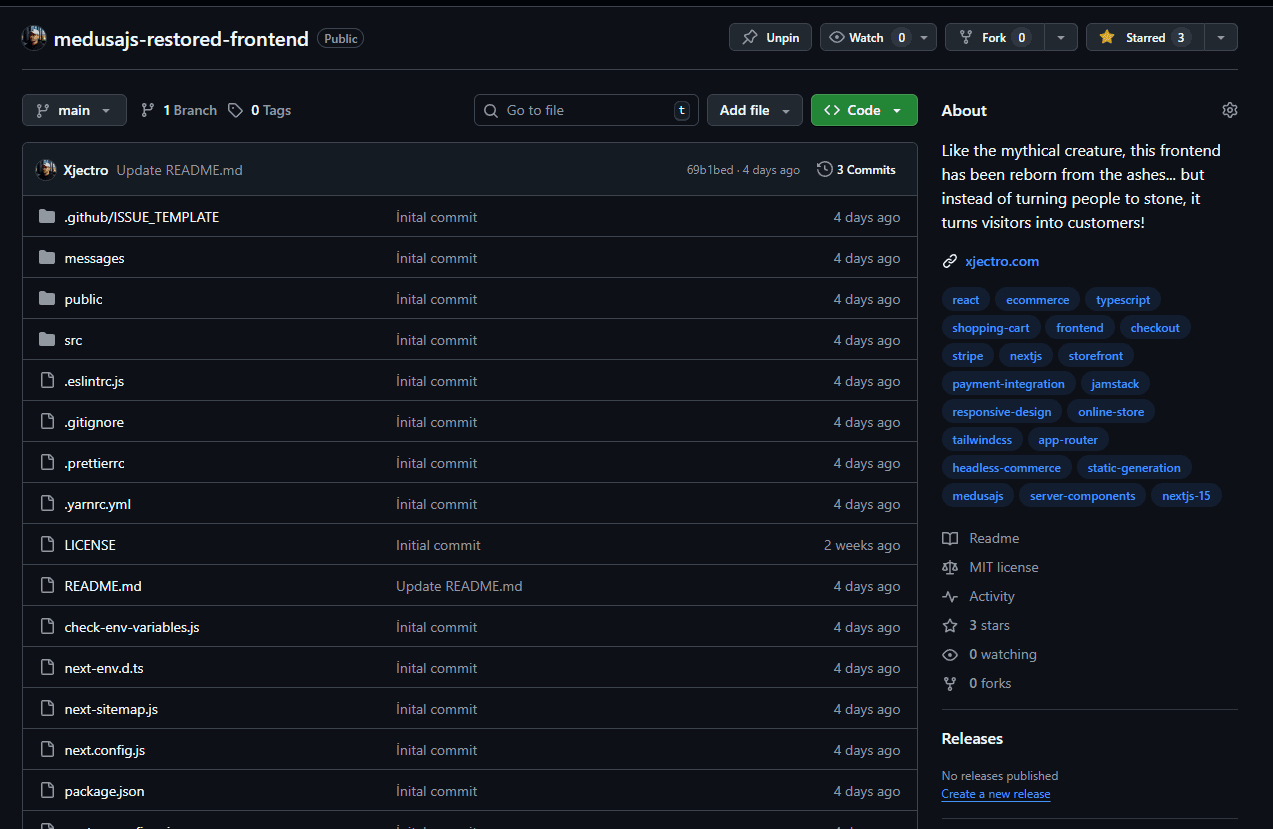The width and height of the screenshot is (1273, 829).
Task: Click the link chain icon before xjectro.com
Action: (949, 261)
